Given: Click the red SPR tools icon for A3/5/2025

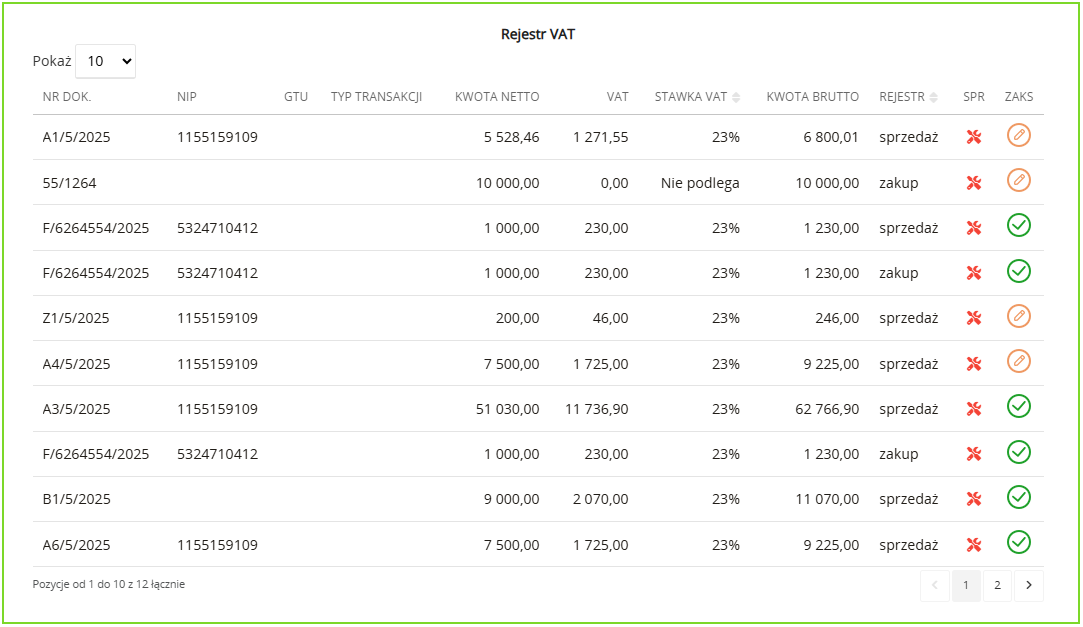Looking at the screenshot, I should pyautogui.click(x=974, y=409).
